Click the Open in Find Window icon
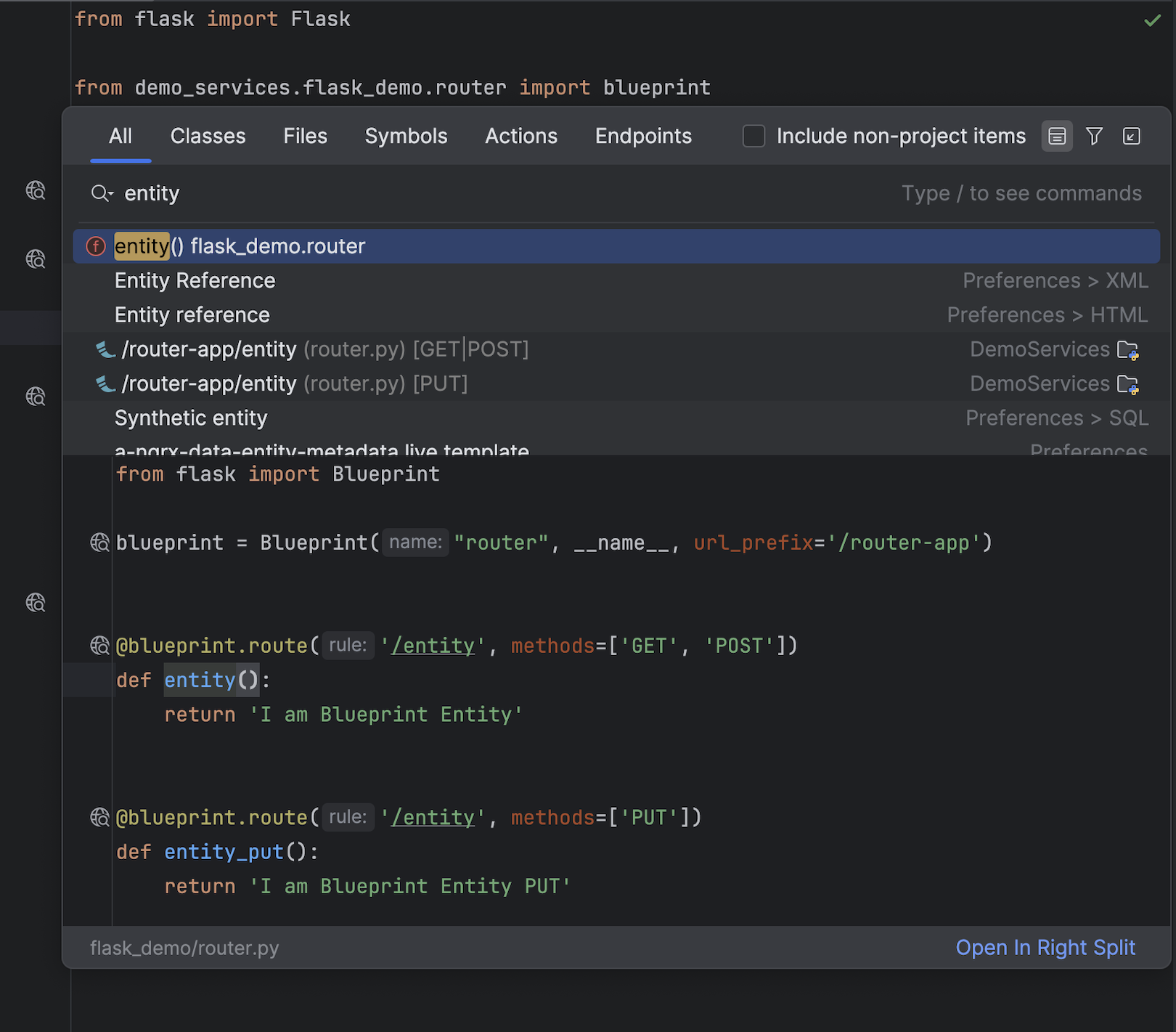 1132,136
